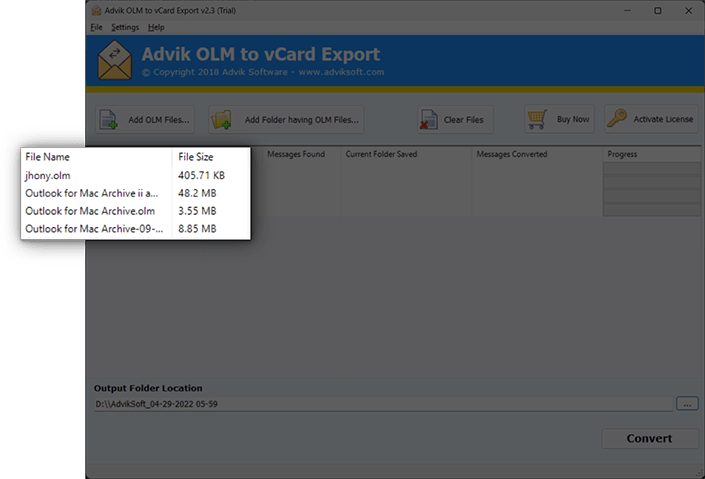Select the jhony.olm file row
The height and width of the screenshot is (479, 705).
click(135, 175)
